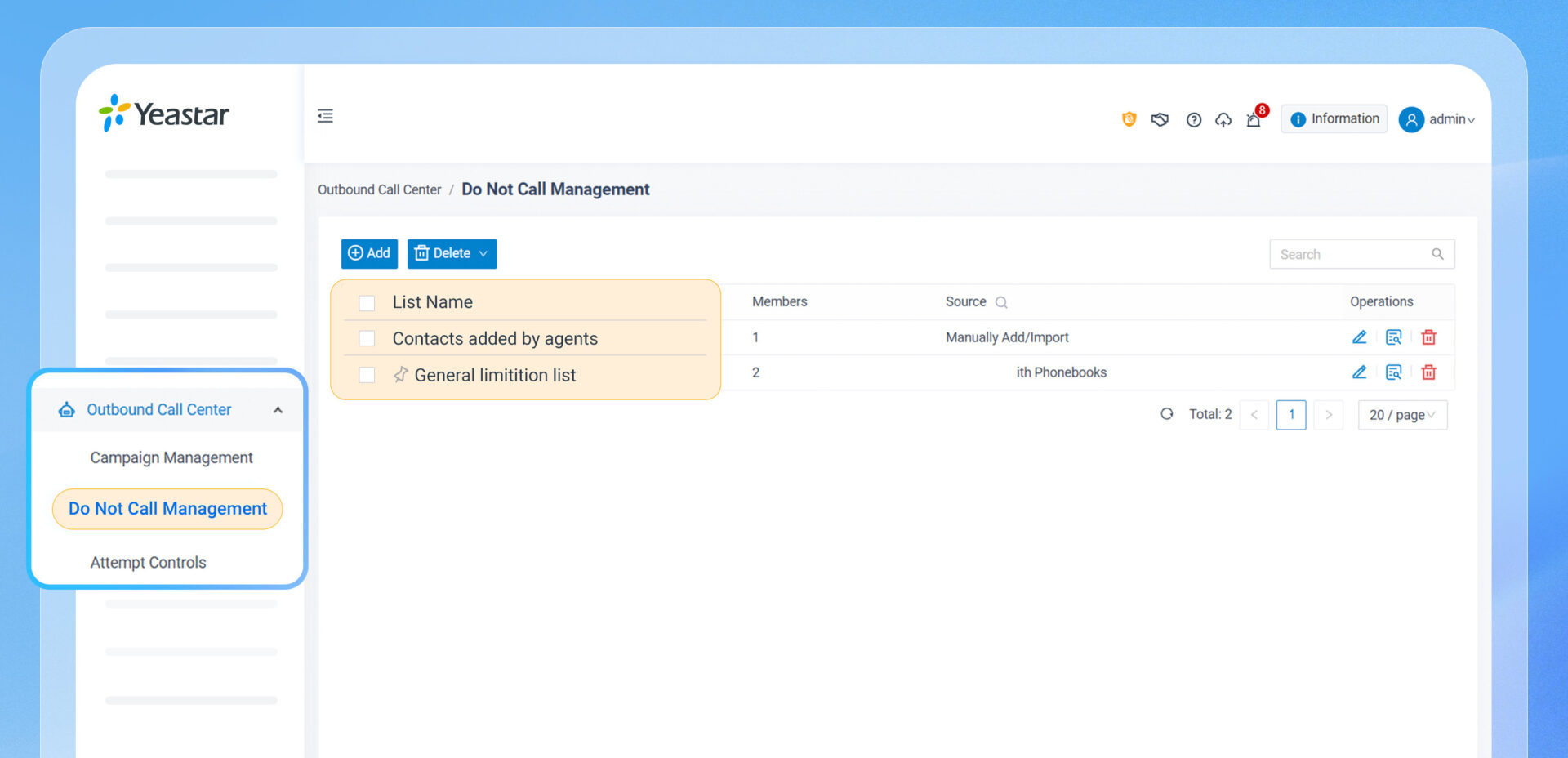Viewport: 1568px width, 758px height.
Task: Edit the Contacts added by agents list
Action: [x=1359, y=337]
